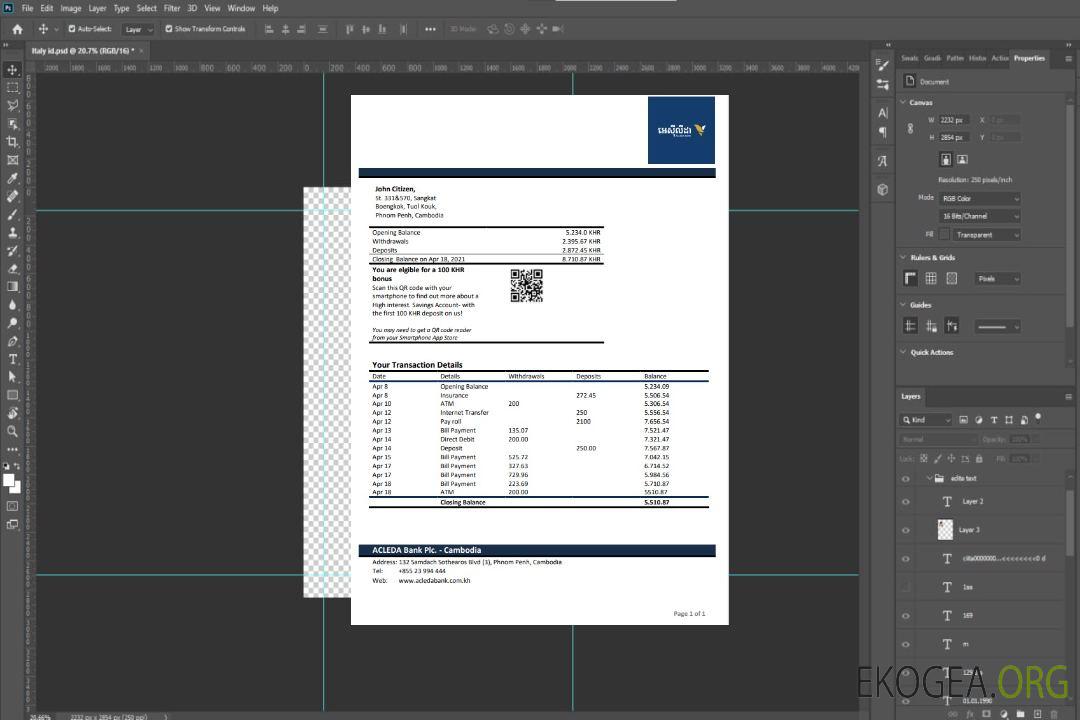The height and width of the screenshot is (720, 1080).
Task: Open the Filter menu
Action: pyautogui.click(x=172, y=8)
